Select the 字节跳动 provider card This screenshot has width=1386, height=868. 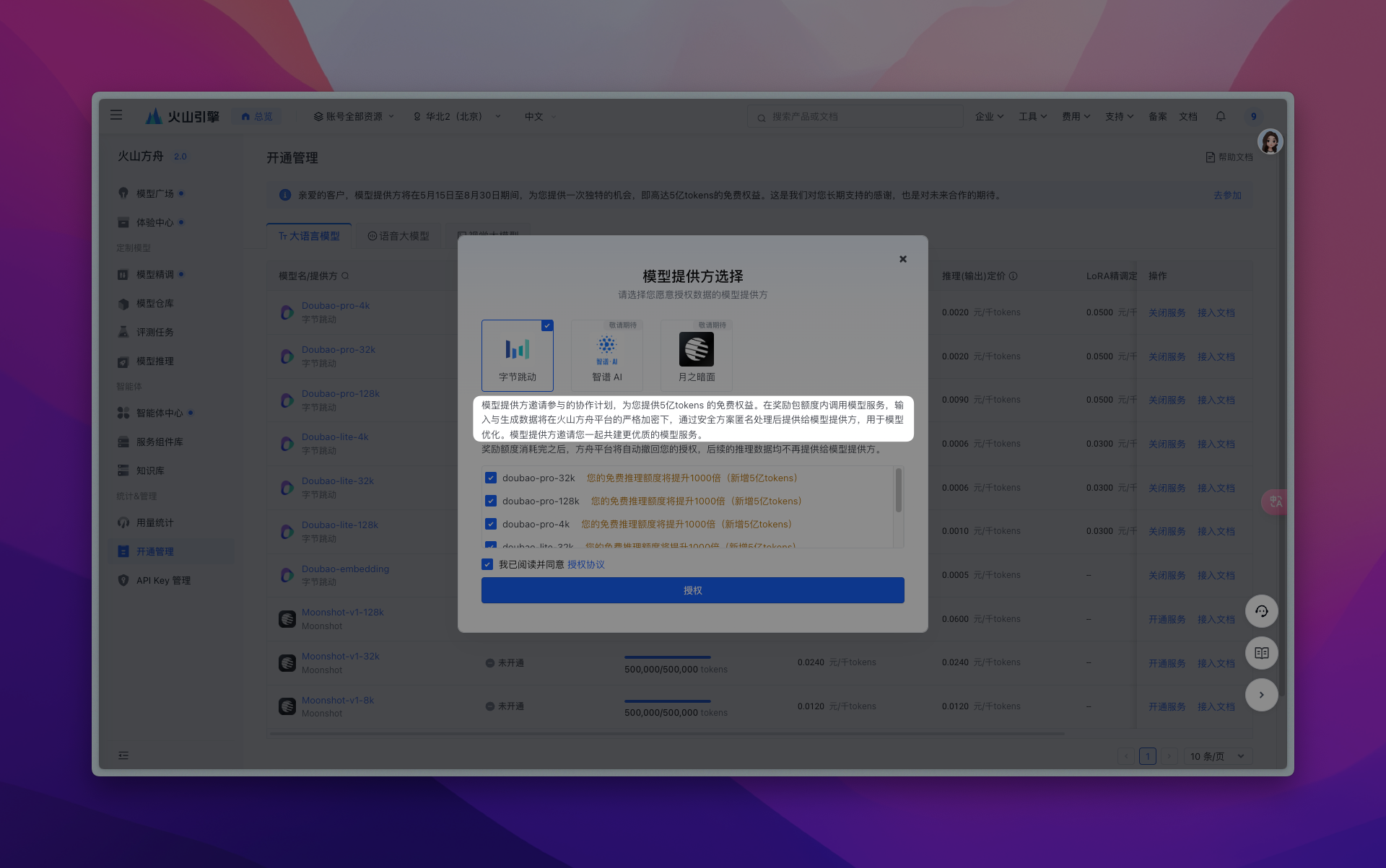[x=517, y=355]
